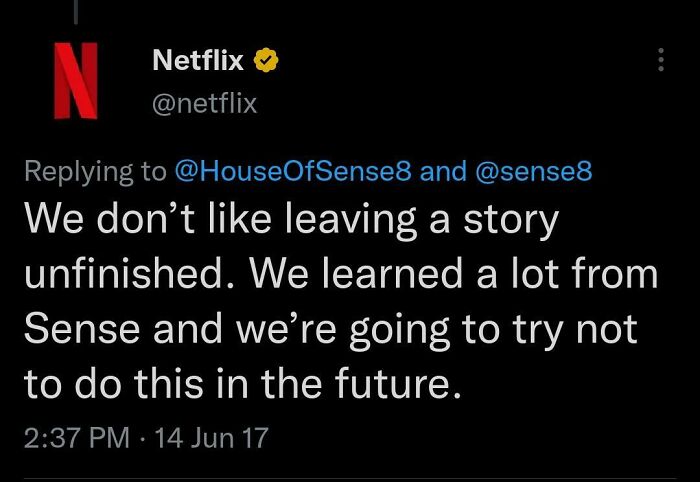Click the tweet line 'We don't like leaving a story'
Viewport: 700px width, 482px height.
pos(290,220)
